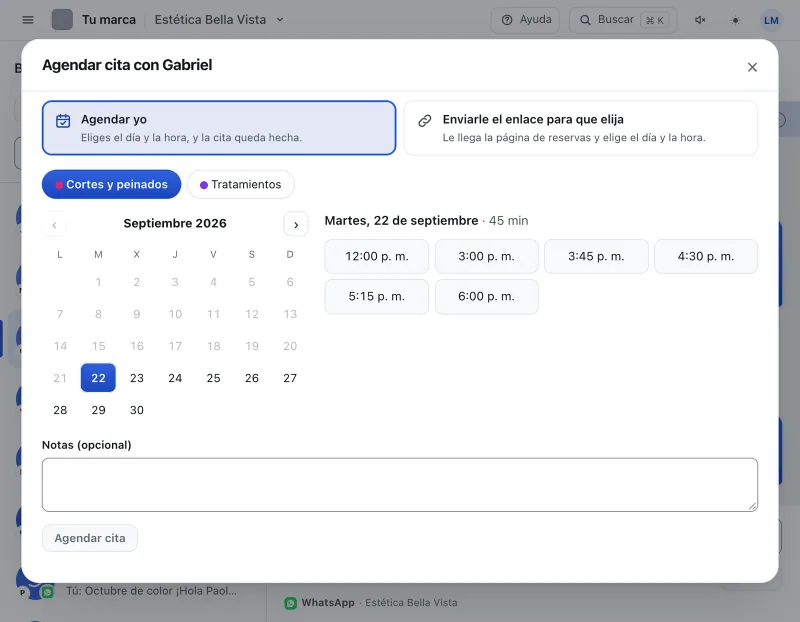Select day 24 in the calendar

tap(175, 378)
